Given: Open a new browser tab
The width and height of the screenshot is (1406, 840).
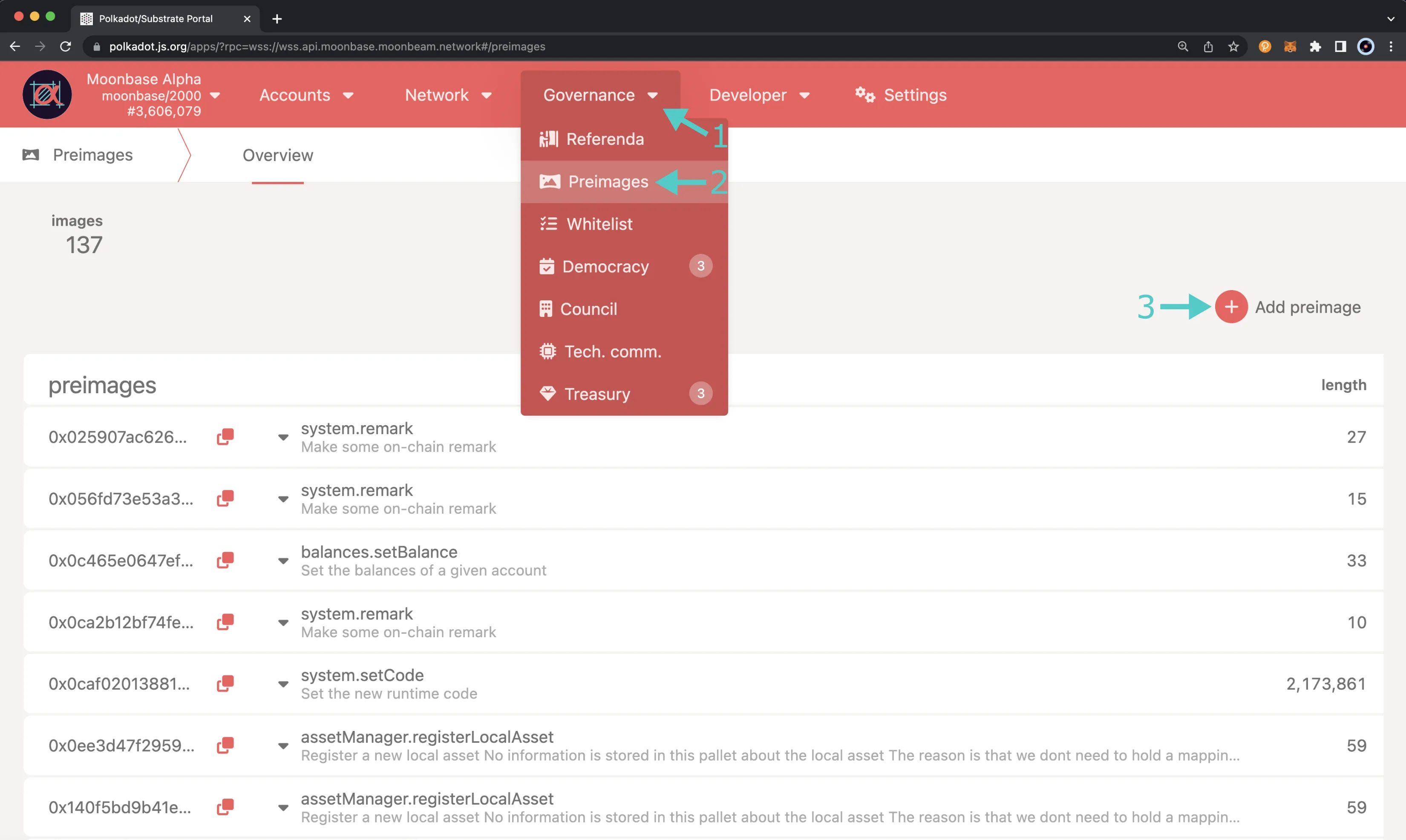Looking at the screenshot, I should (x=277, y=19).
